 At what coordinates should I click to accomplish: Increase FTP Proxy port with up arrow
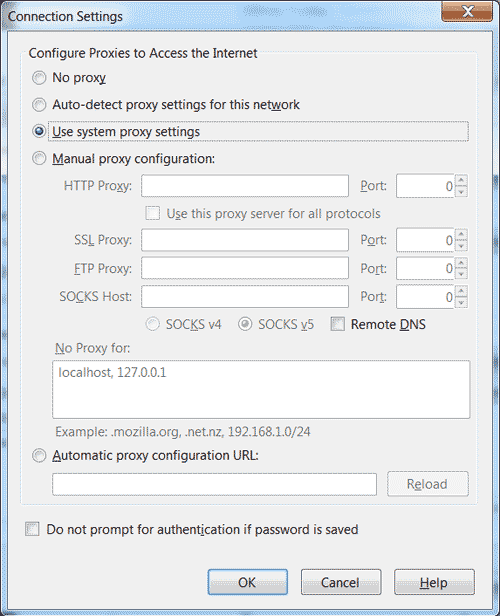tap(461, 263)
